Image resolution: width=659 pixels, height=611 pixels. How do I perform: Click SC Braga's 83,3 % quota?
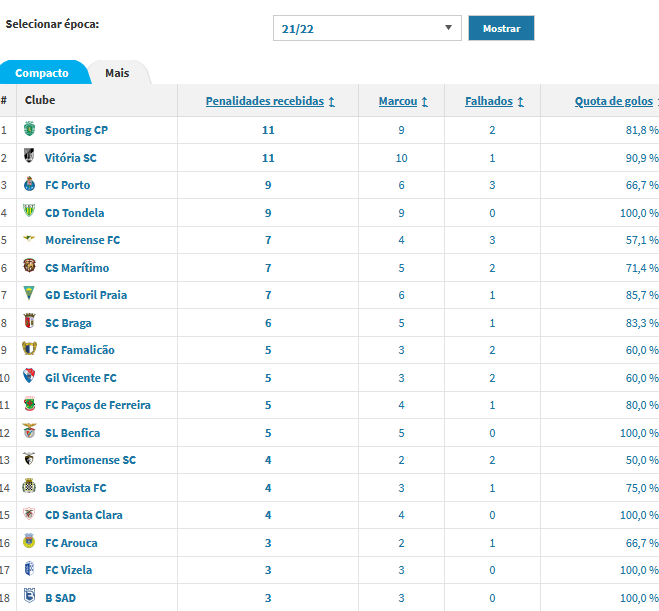coord(642,323)
